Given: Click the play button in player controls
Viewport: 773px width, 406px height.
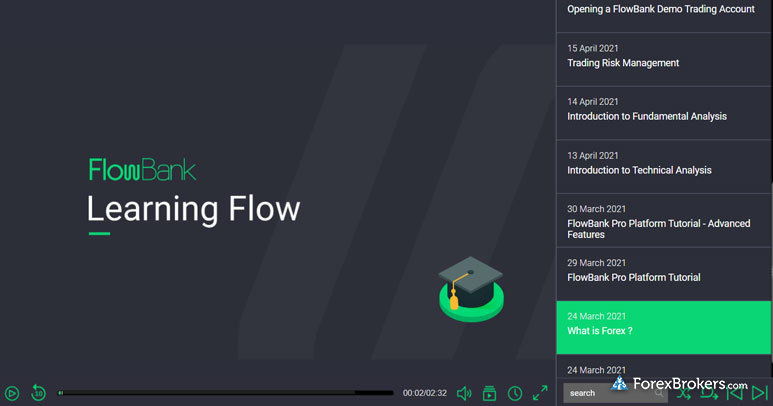Looking at the screenshot, I should click(x=12, y=393).
